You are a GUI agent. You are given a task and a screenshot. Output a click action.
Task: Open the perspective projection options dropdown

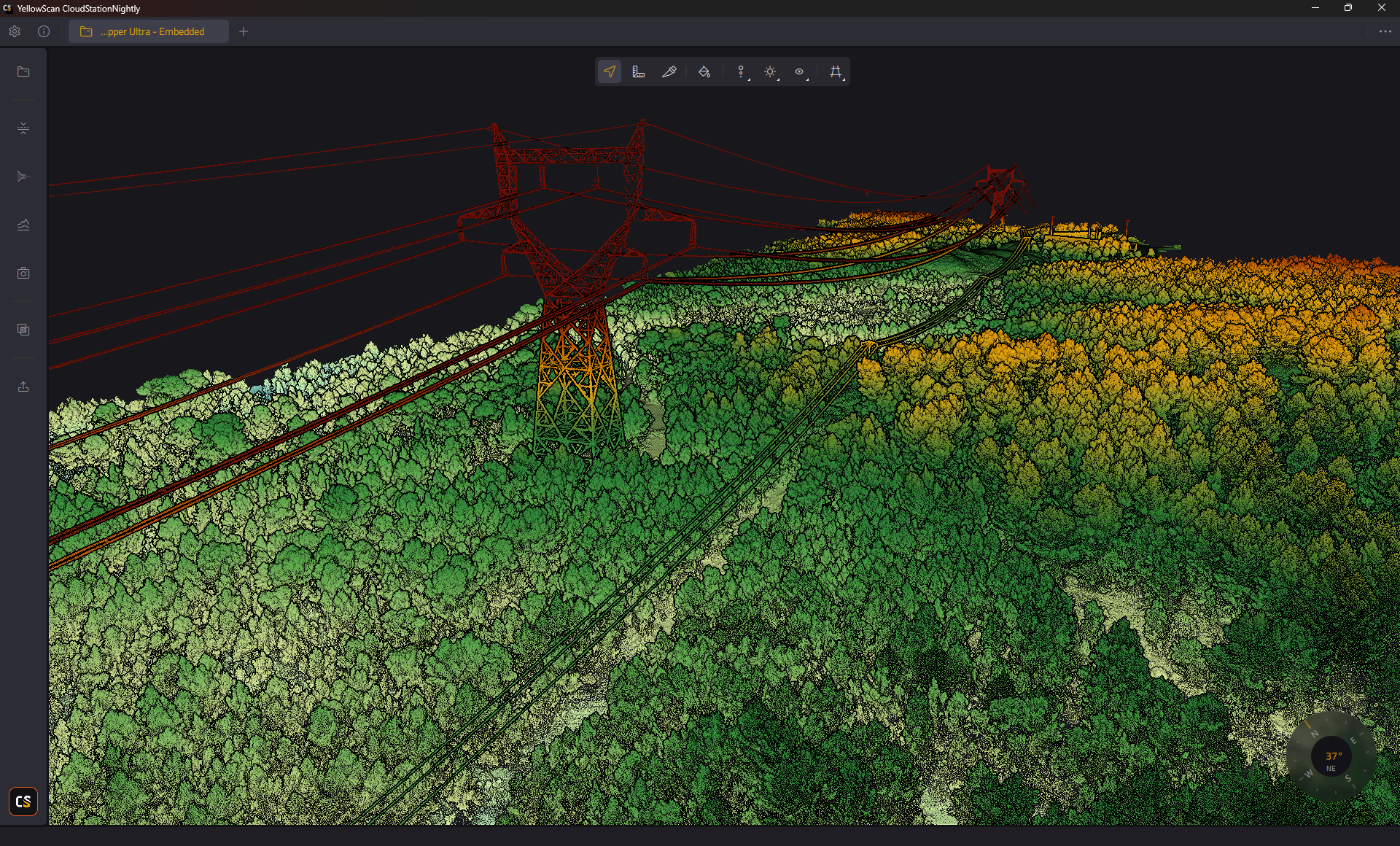point(836,71)
